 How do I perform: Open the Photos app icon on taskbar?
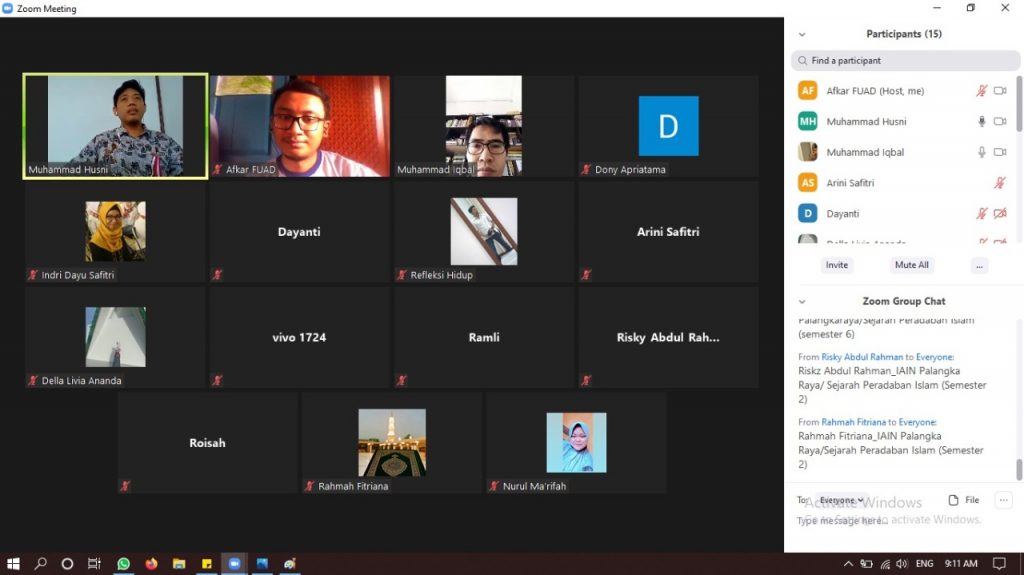point(262,563)
